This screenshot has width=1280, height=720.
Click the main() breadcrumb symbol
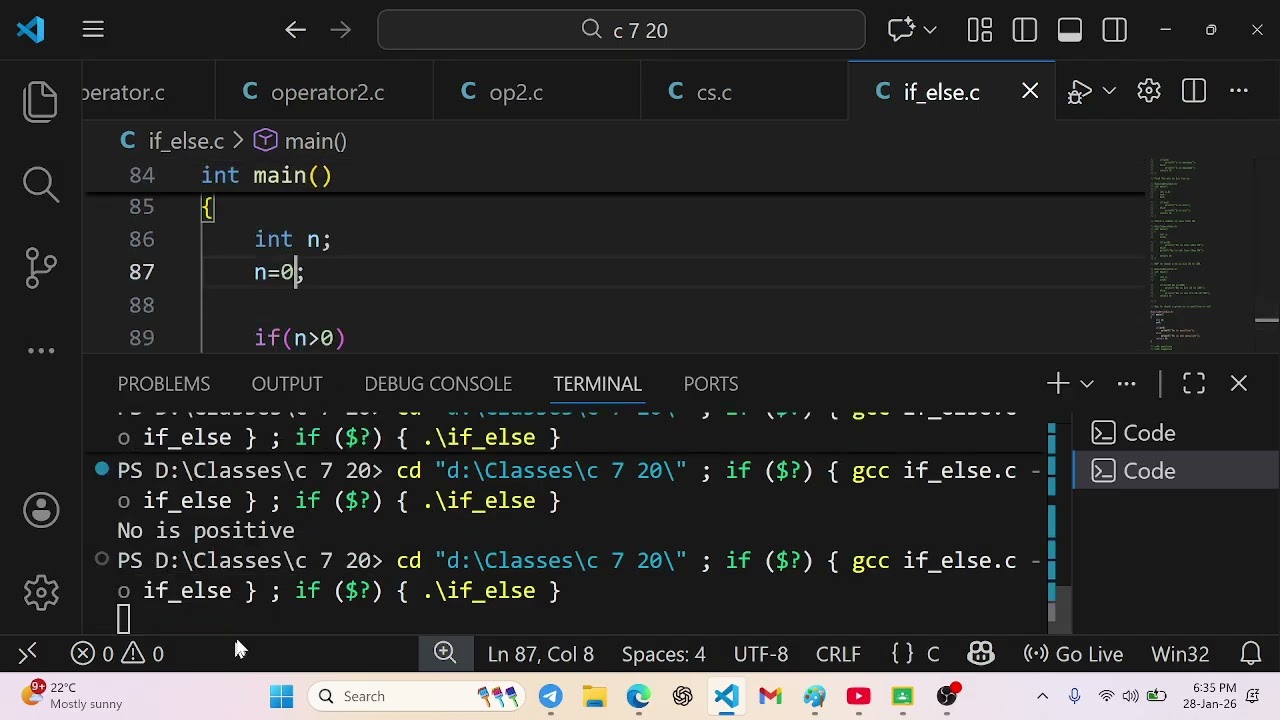click(x=315, y=141)
